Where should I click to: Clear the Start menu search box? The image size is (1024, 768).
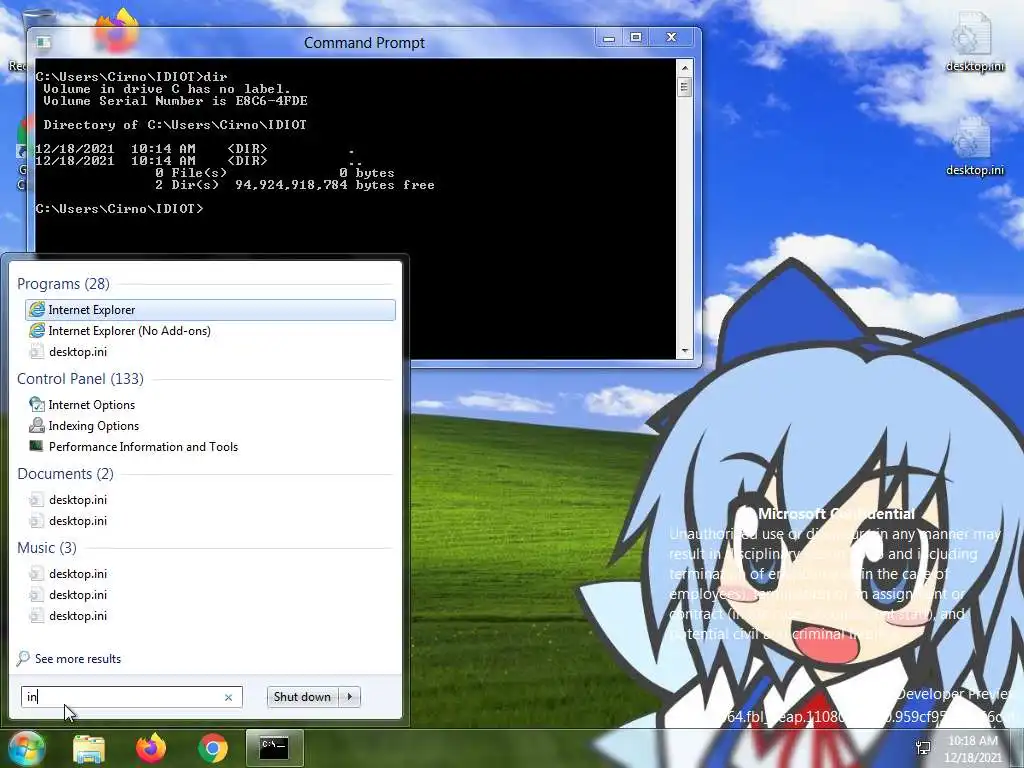click(x=229, y=697)
